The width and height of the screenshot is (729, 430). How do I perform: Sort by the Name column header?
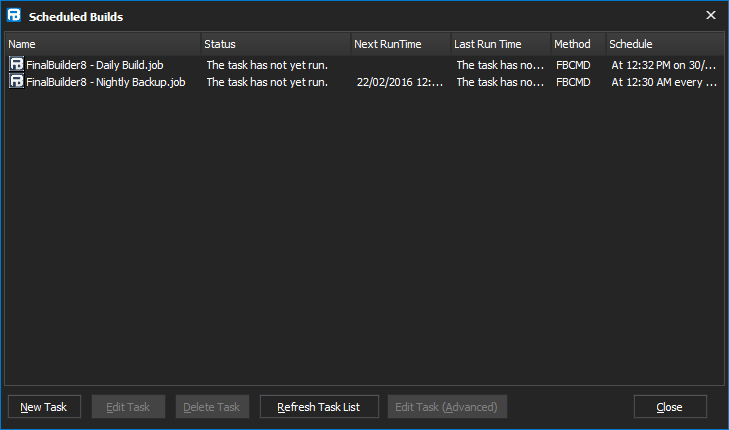coord(103,44)
